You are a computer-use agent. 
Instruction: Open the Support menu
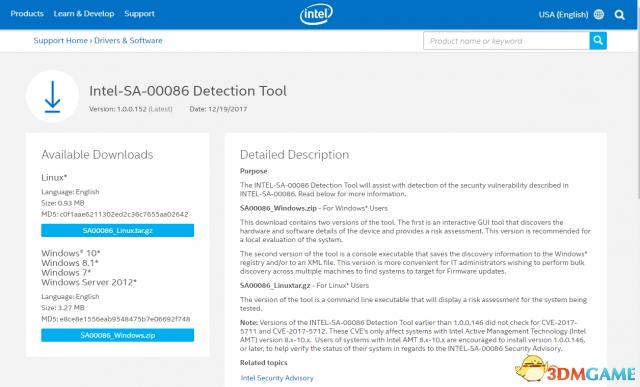pos(139,13)
